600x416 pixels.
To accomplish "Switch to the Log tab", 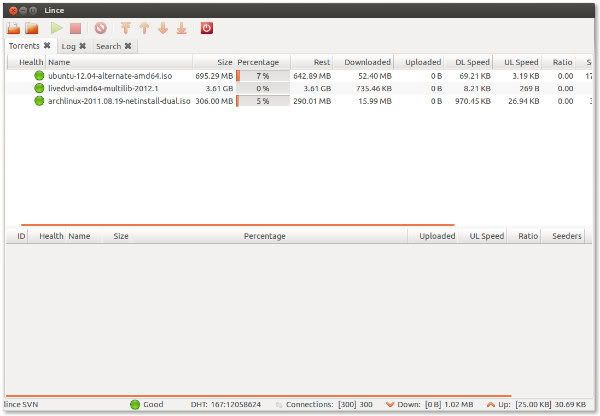I will tap(68, 46).
